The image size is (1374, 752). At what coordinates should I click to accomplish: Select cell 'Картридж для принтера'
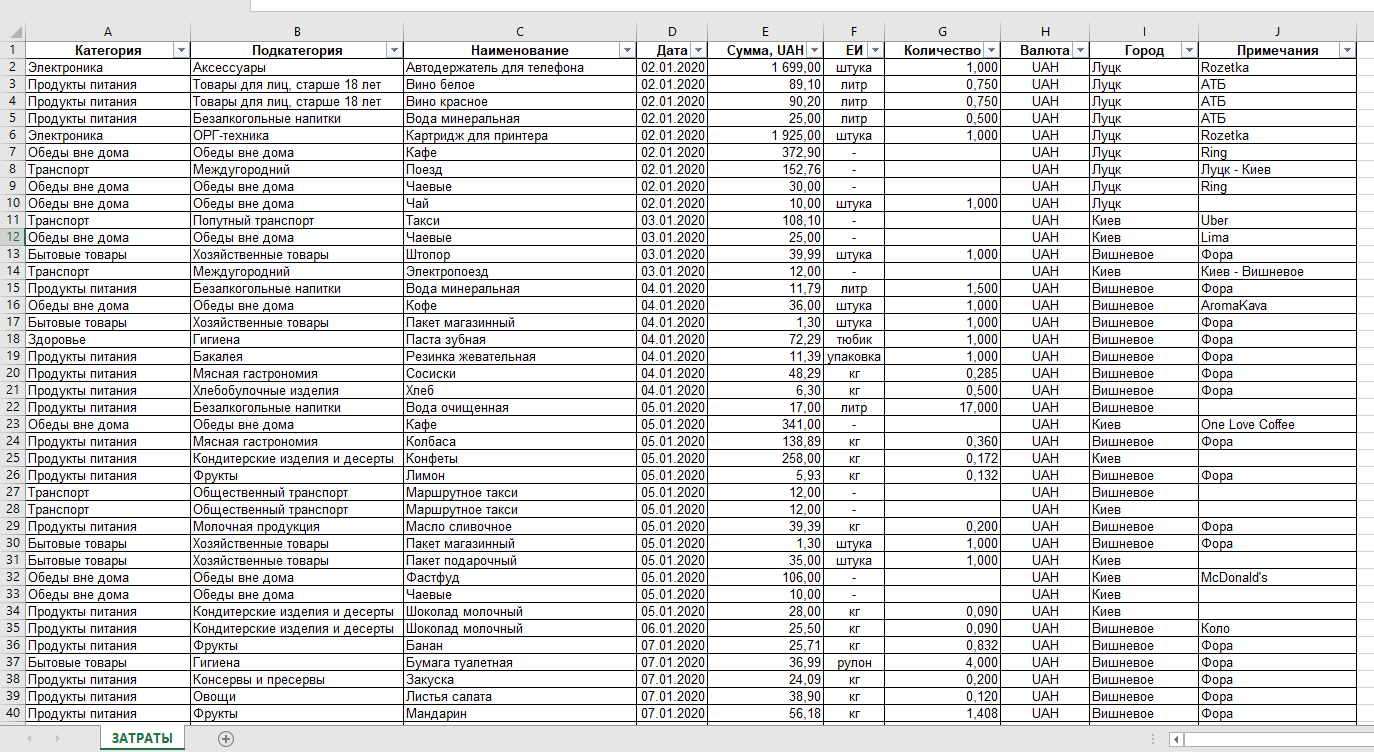(x=520, y=135)
